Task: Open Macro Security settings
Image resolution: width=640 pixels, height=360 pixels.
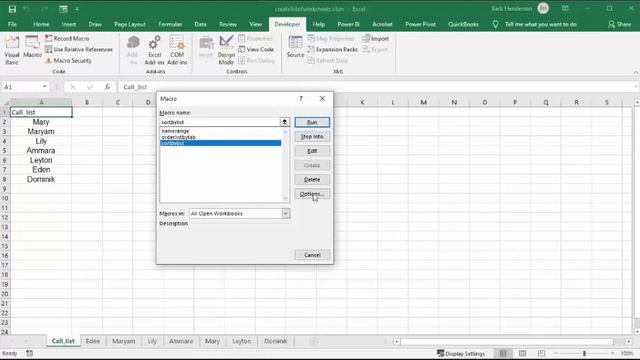Action: [68, 60]
